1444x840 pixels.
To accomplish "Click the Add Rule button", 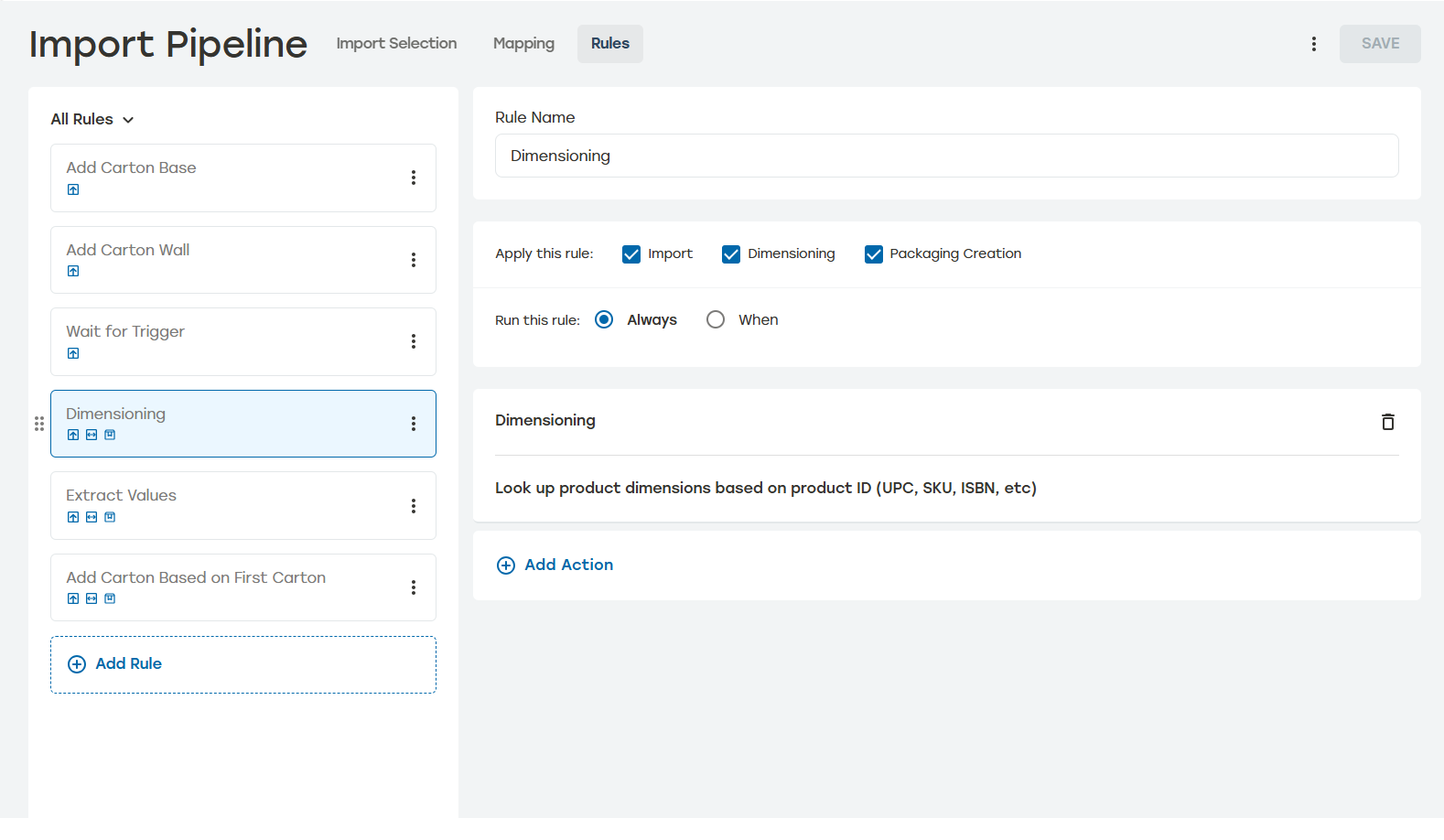I will (242, 664).
